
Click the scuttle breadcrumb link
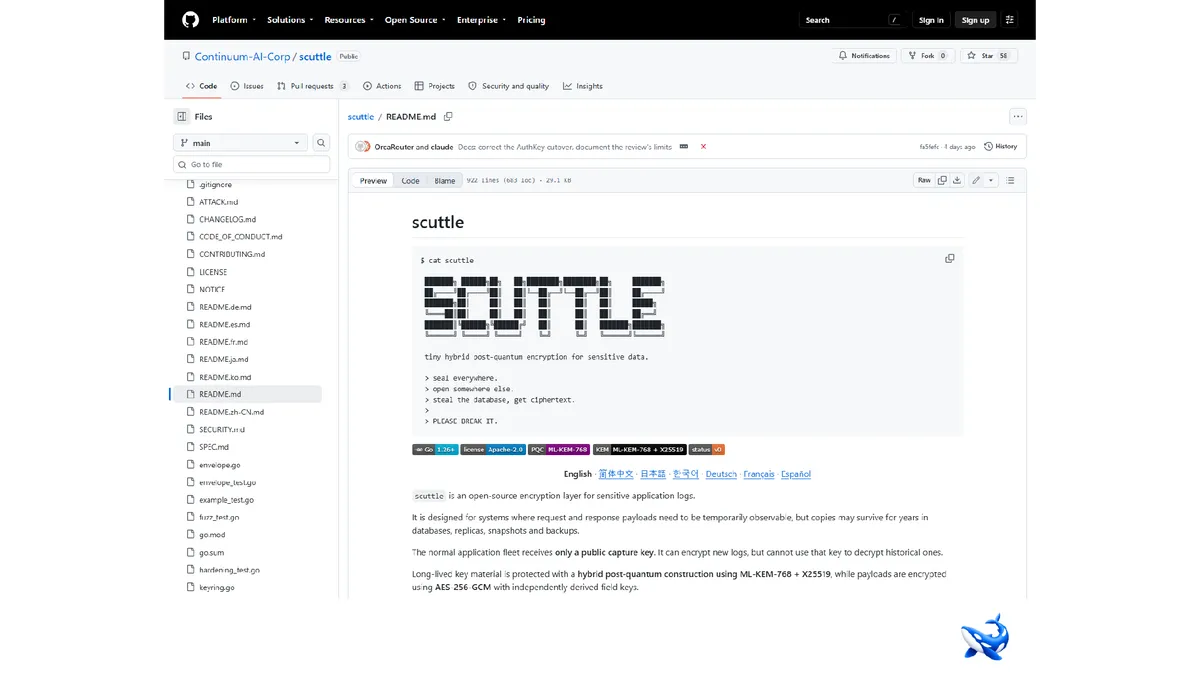click(x=361, y=117)
